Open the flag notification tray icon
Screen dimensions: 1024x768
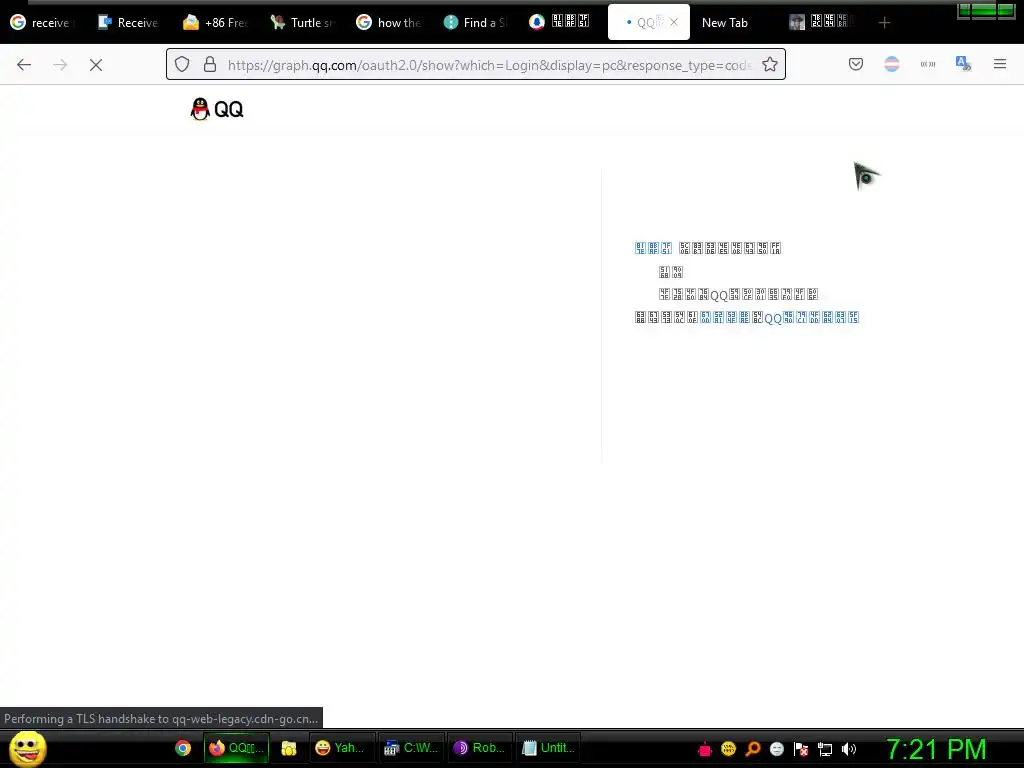801,749
